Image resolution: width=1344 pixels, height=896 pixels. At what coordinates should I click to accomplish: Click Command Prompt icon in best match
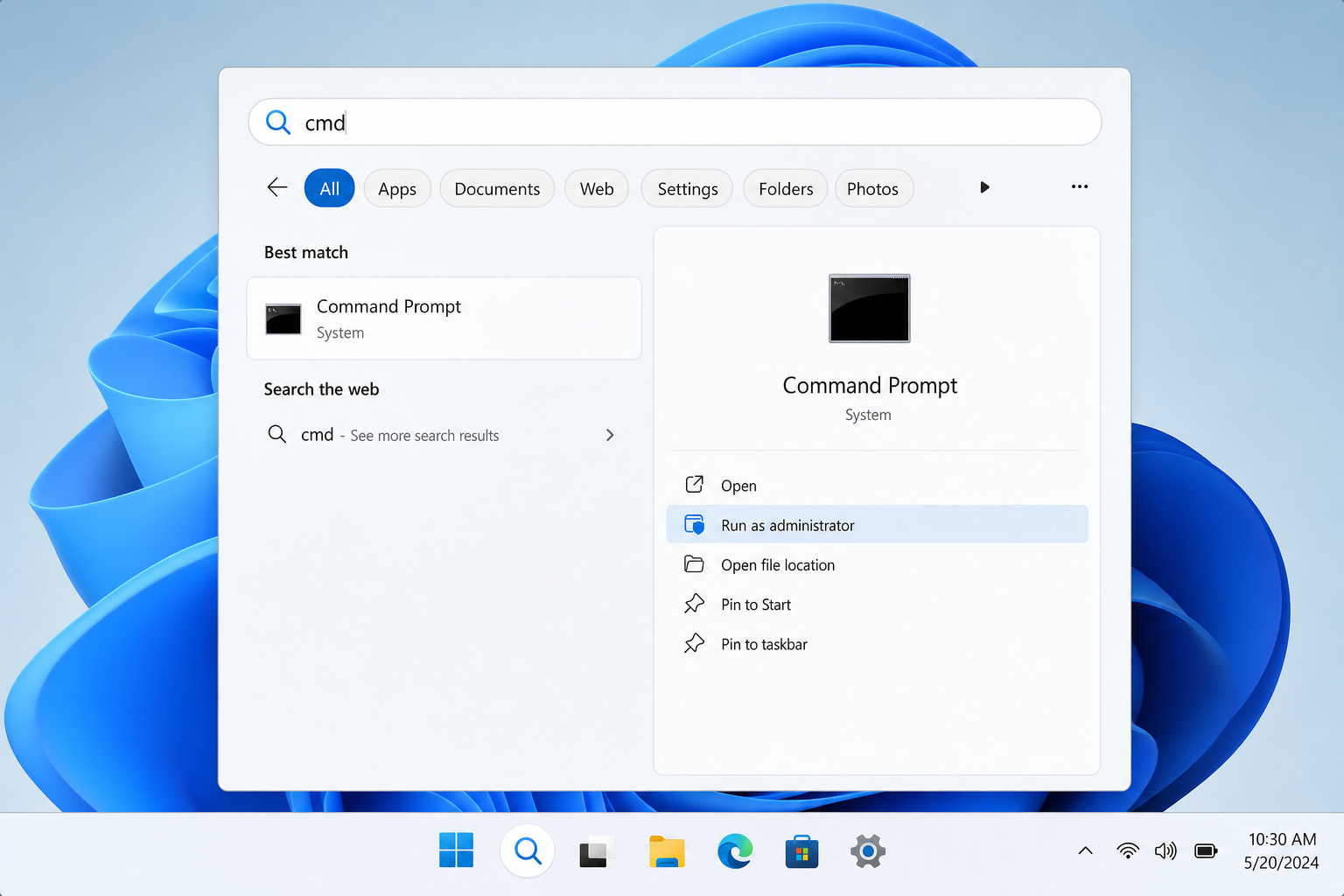pyautogui.click(x=283, y=319)
